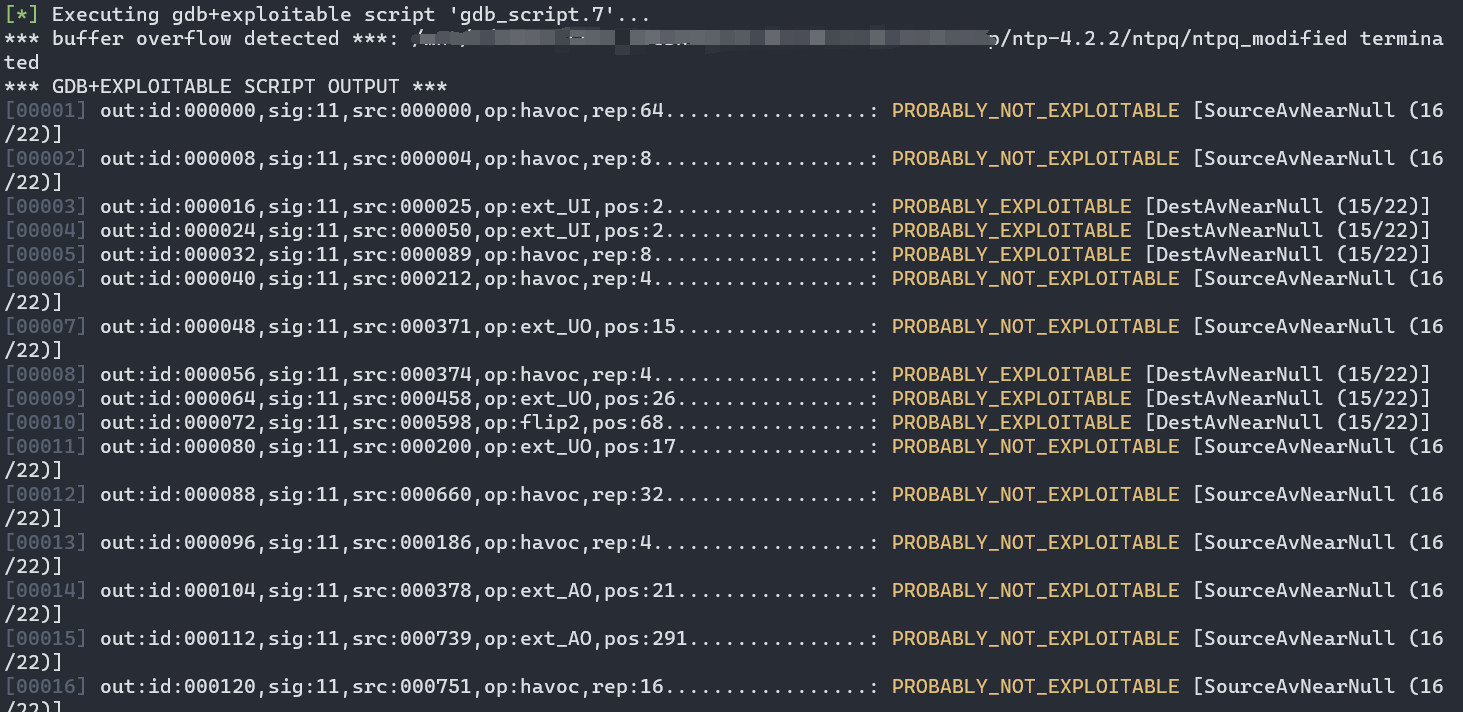The image size is (1463, 712).
Task: Click PROBABLY_NOT_EXPLOITABLE on line 00001
Action: (x=1036, y=111)
